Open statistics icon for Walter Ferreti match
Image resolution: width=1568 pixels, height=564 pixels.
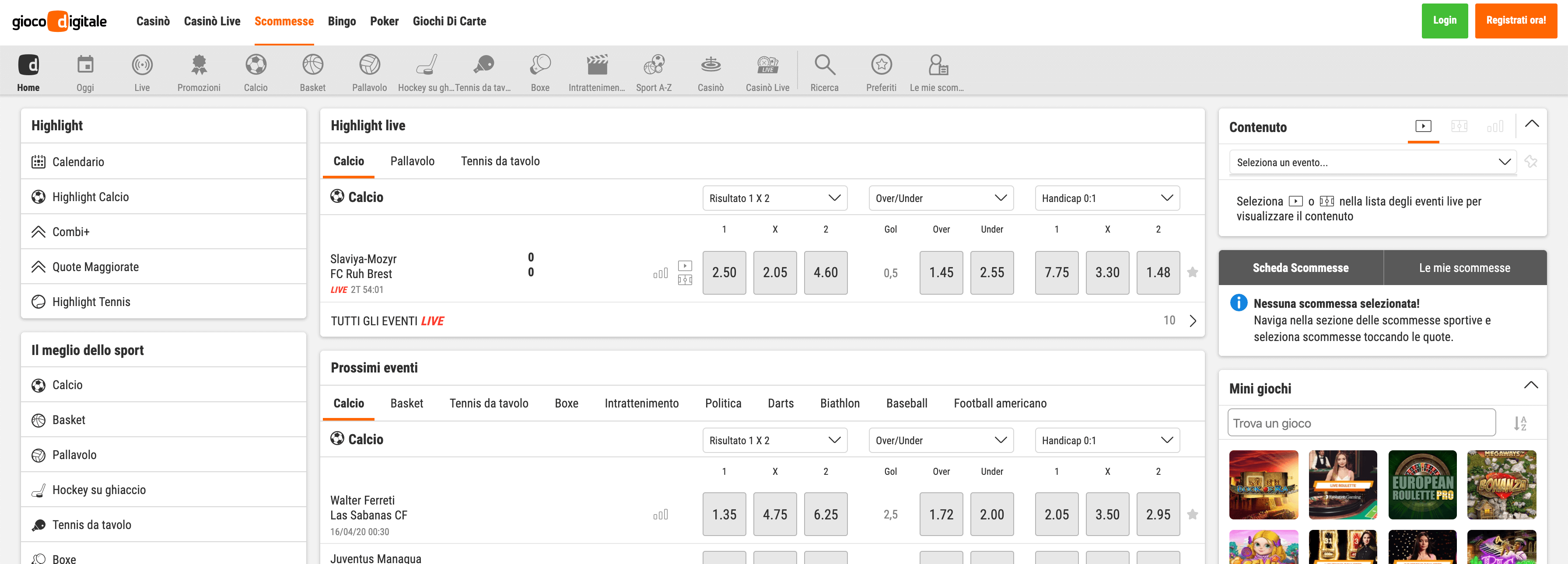[661, 515]
